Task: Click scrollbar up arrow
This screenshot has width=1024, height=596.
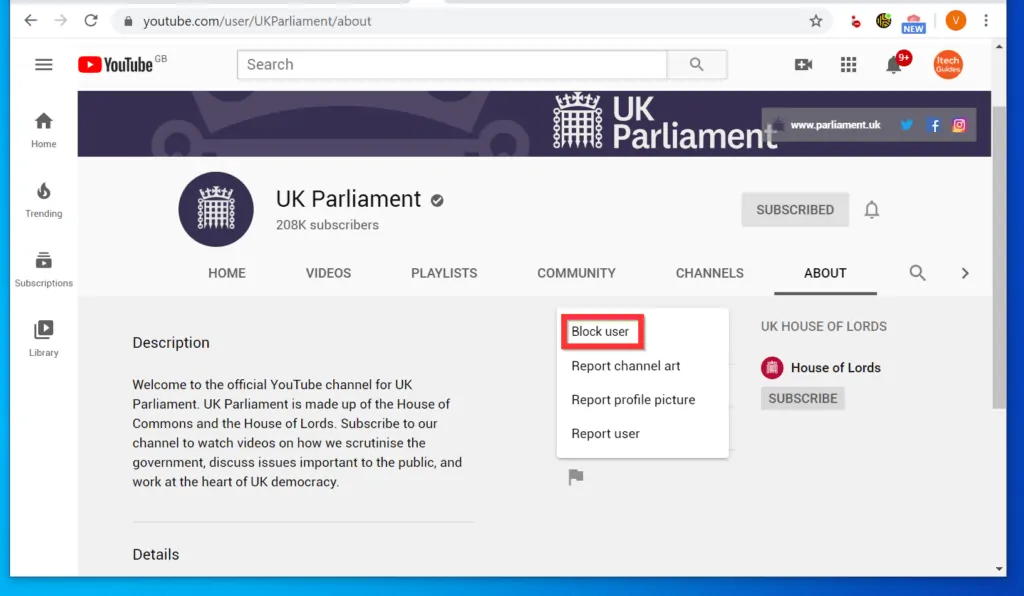Action: [x=999, y=47]
